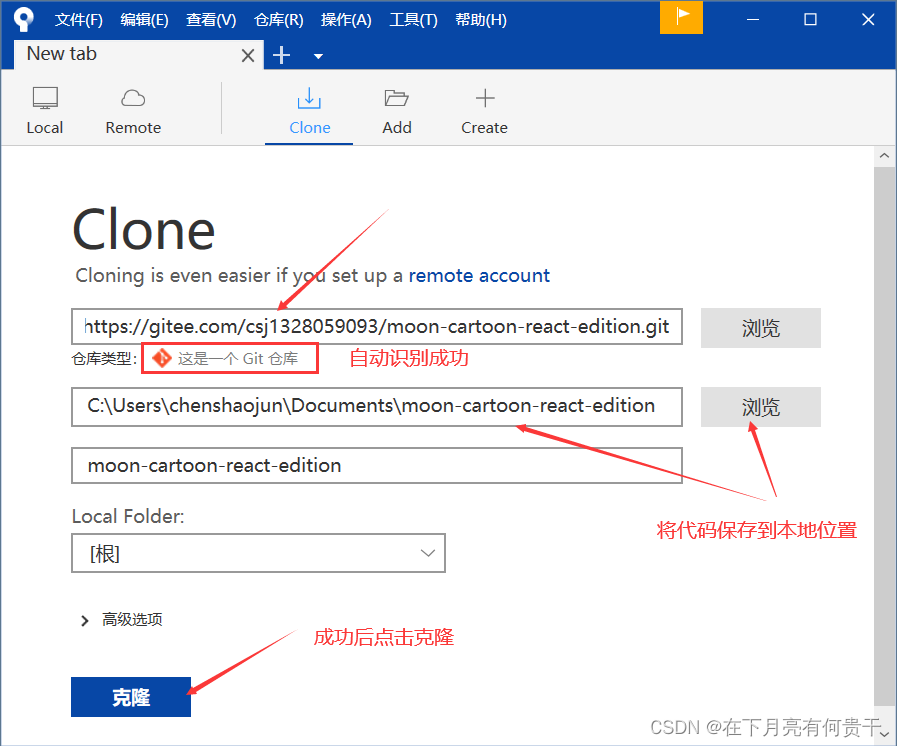Open the Local Folder [根] dropdown

[258, 553]
